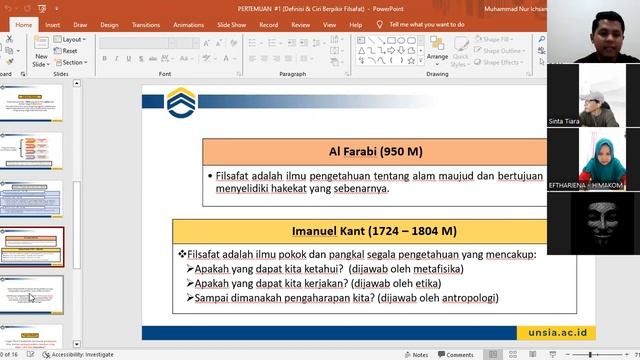
Task: Toggle Italic formatting
Action: (116, 59)
